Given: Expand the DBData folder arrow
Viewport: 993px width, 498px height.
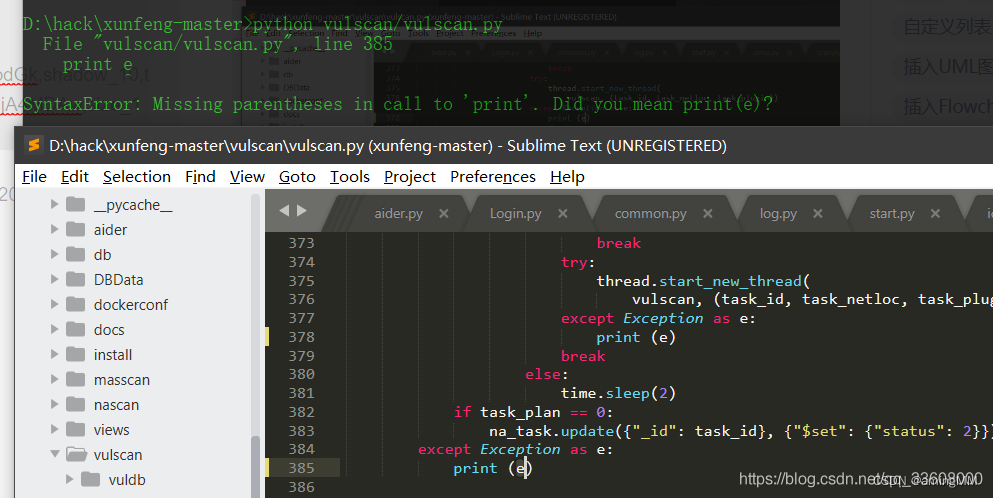Looking at the screenshot, I should point(54,279).
